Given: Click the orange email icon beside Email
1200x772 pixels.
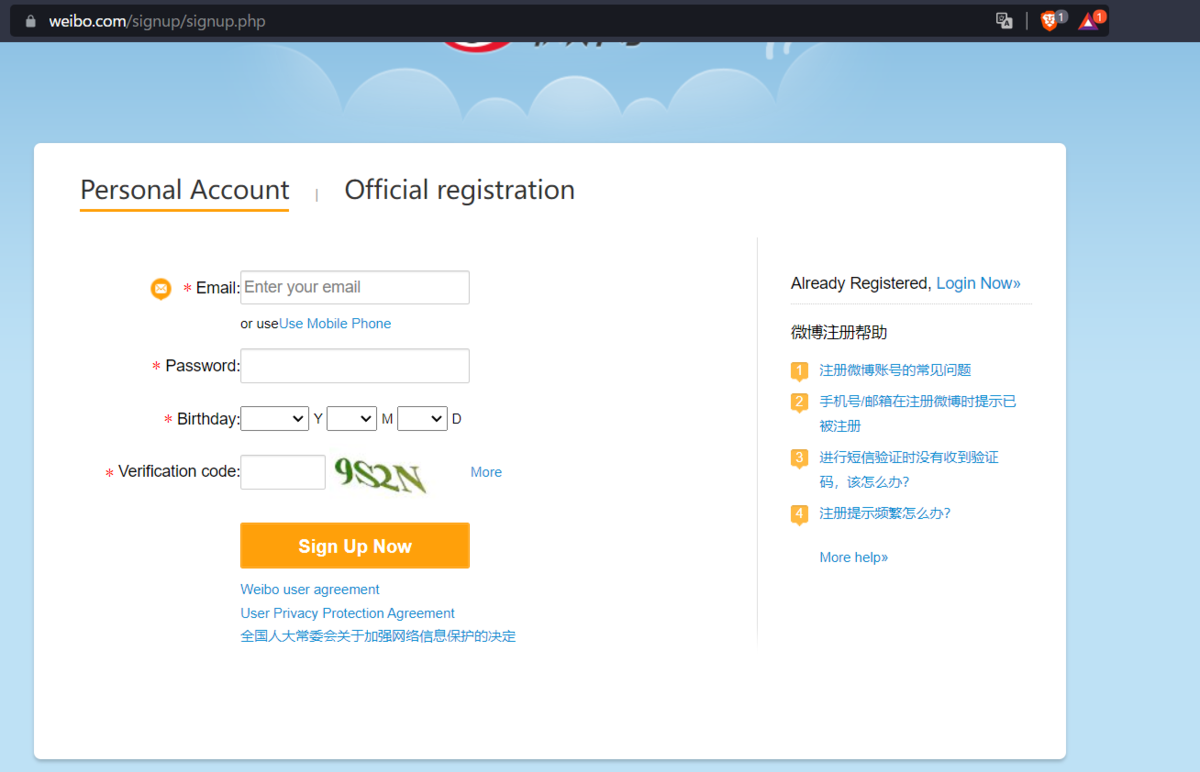Looking at the screenshot, I should pyautogui.click(x=161, y=288).
